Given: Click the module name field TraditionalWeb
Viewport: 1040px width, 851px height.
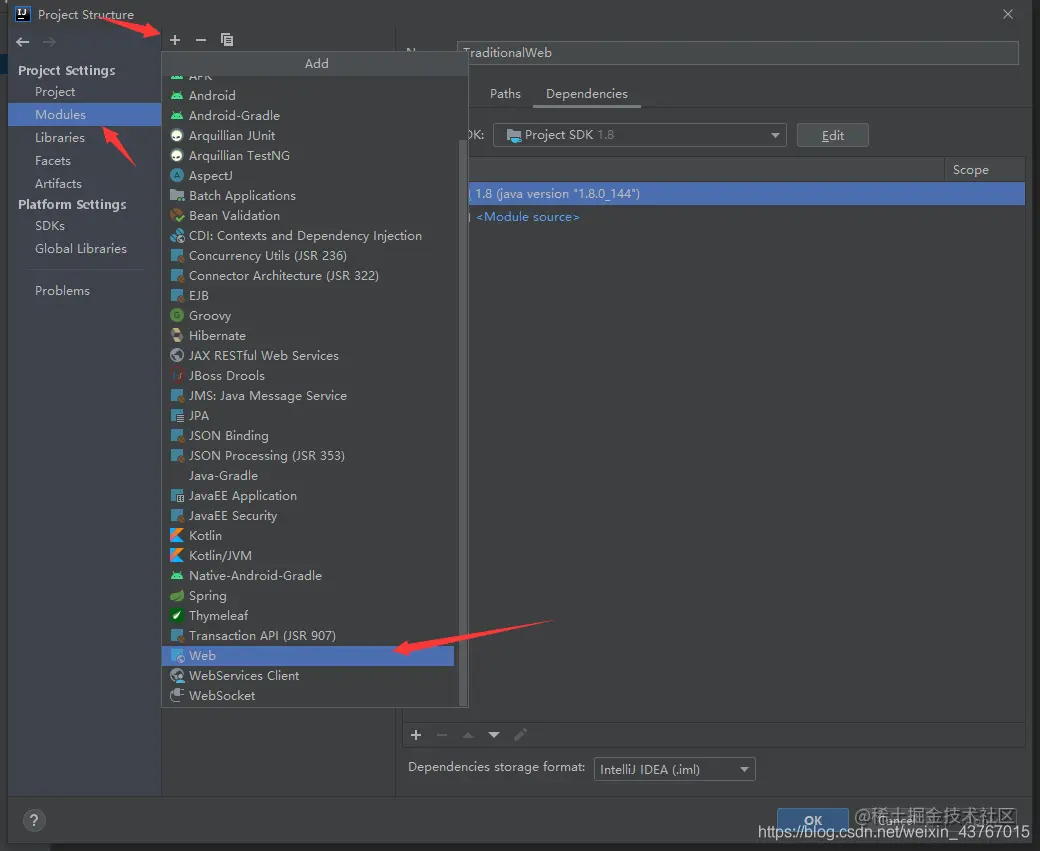Looking at the screenshot, I should [738, 53].
